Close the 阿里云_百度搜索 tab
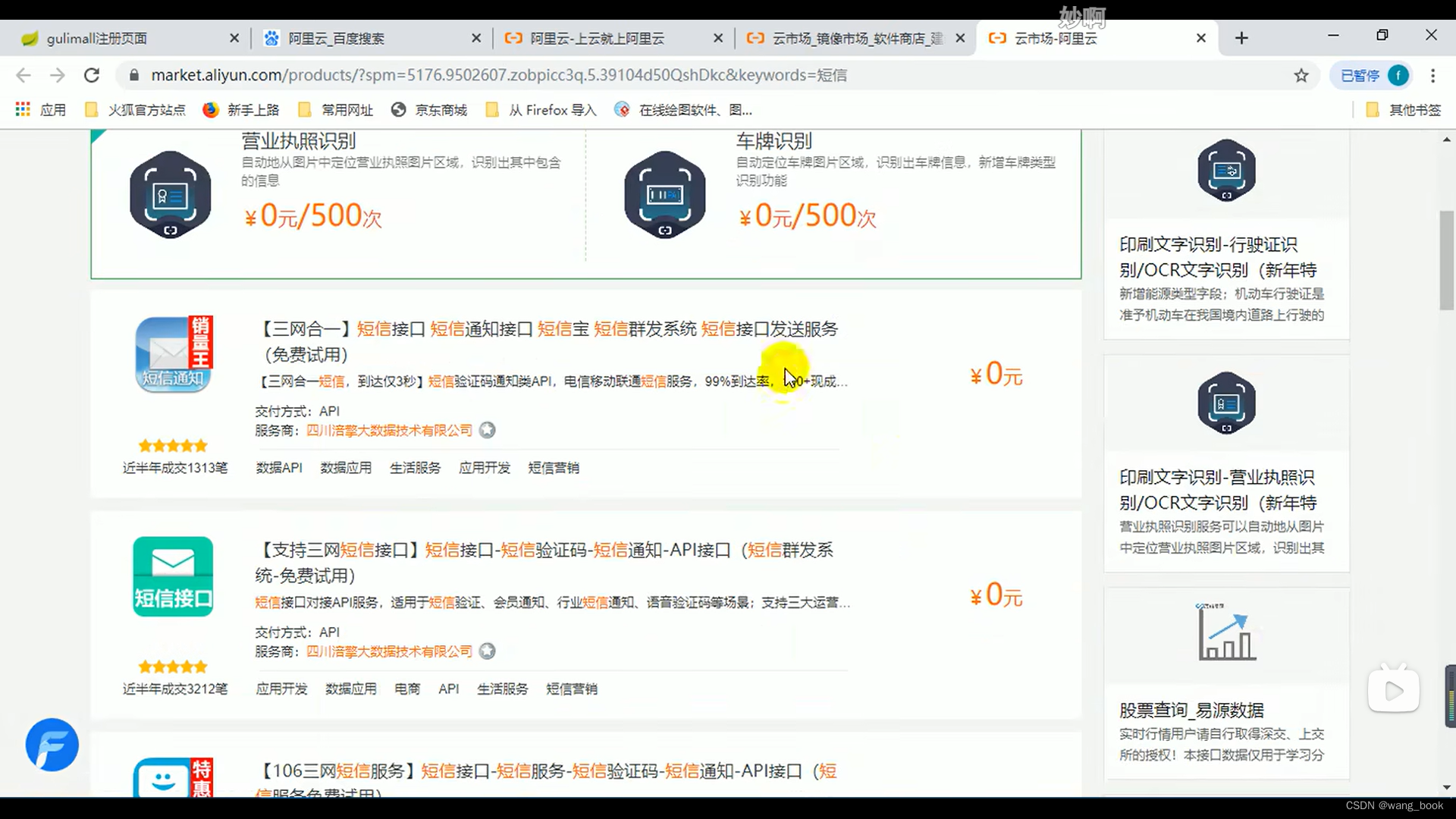This screenshot has height=819, width=1456. point(476,38)
